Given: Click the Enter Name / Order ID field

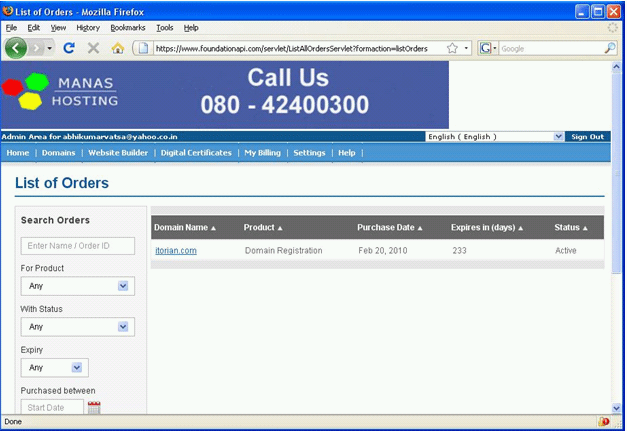Looking at the screenshot, I should 78,246.
